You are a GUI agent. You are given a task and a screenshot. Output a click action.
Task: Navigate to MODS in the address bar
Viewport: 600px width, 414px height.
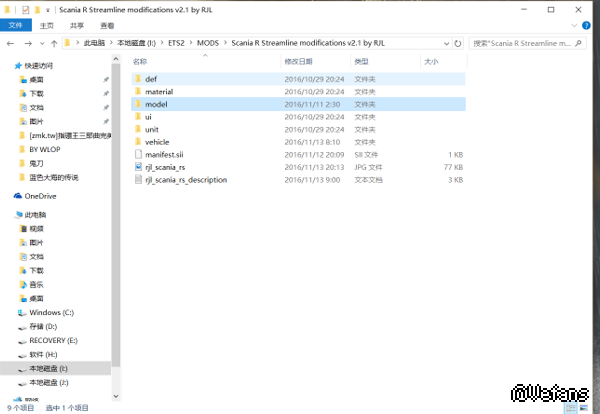click(208, 43)
